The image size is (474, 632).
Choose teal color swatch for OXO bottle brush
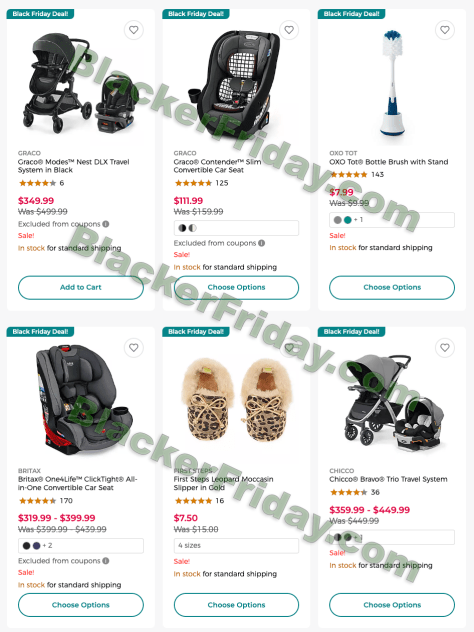click(x=347, y=220)
